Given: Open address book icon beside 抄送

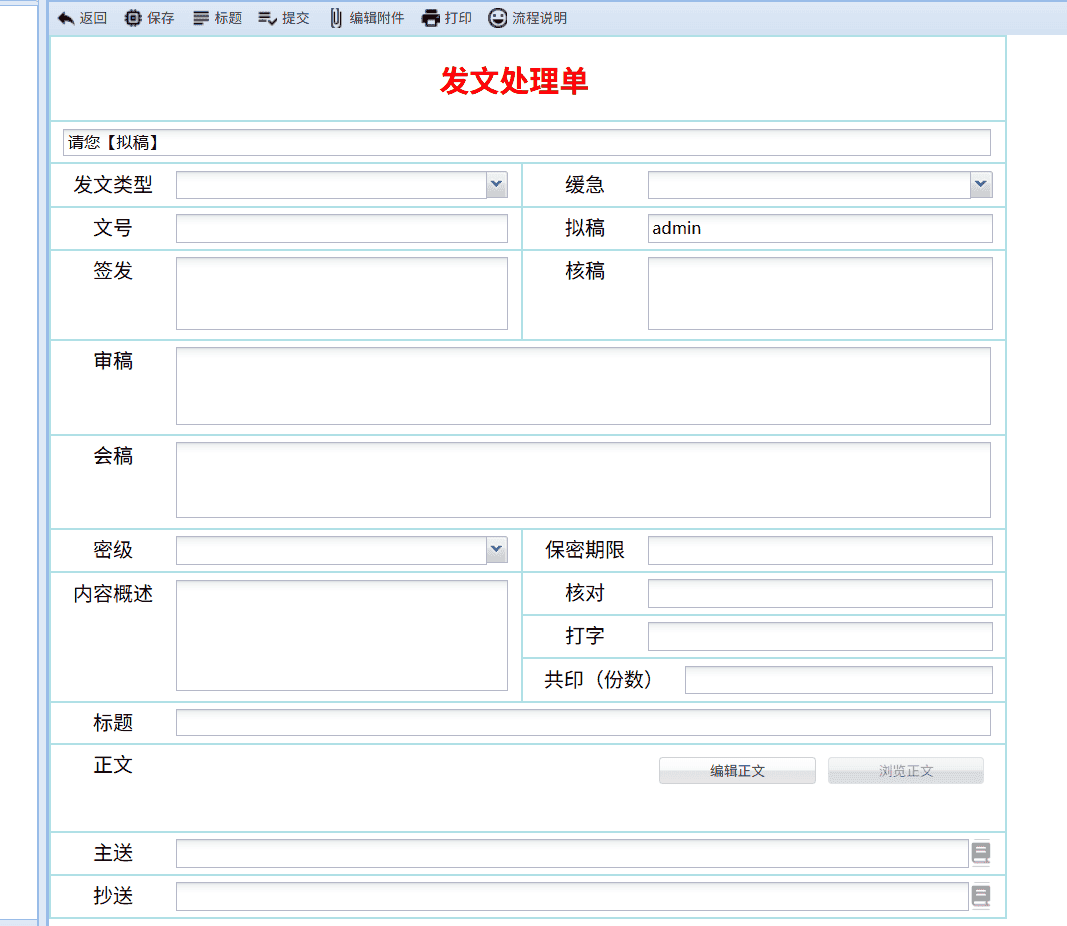Looking at the screenshot, I should point(981,896).
